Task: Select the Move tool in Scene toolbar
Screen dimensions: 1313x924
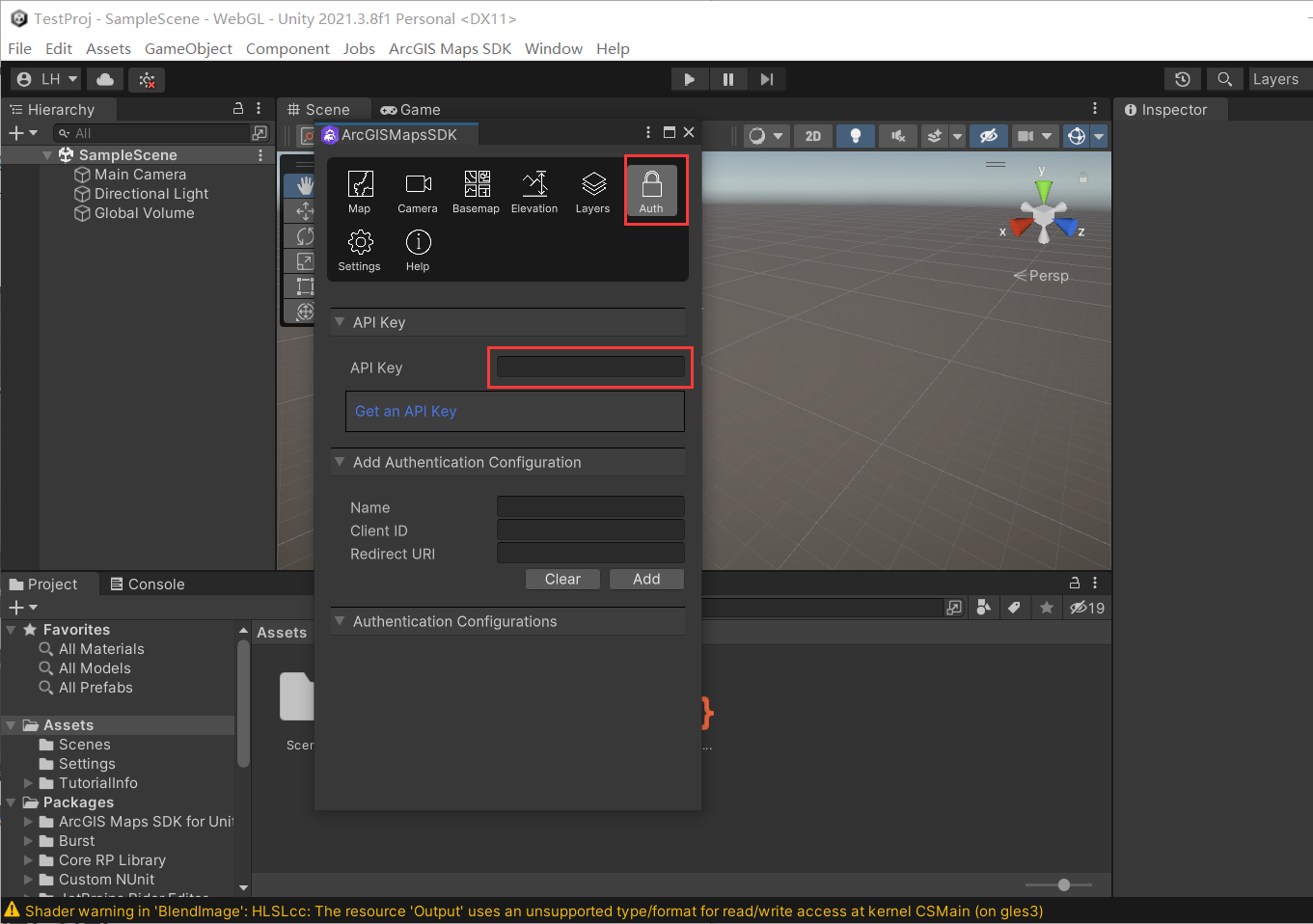Action: 305,210
